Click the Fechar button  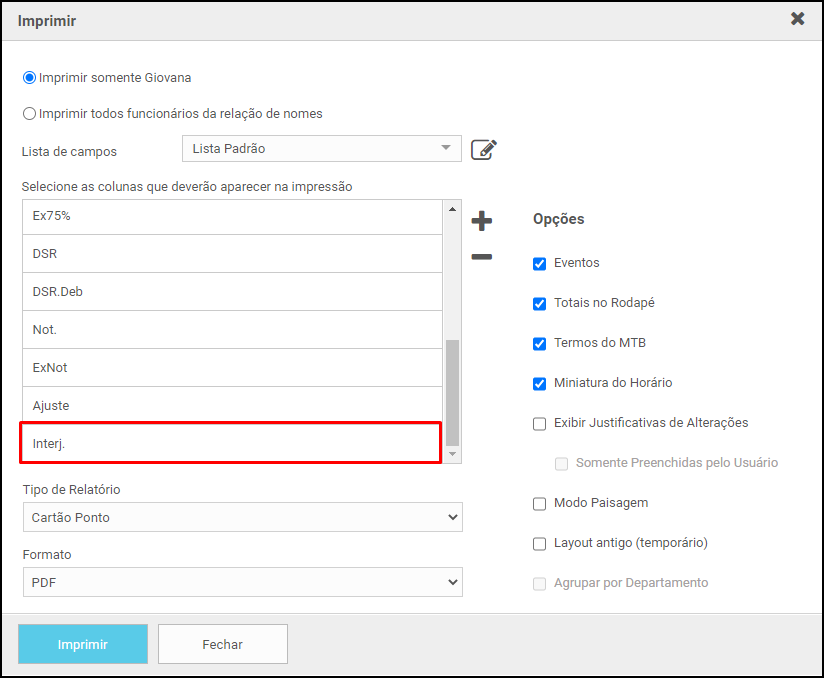(x=222, y=644)
